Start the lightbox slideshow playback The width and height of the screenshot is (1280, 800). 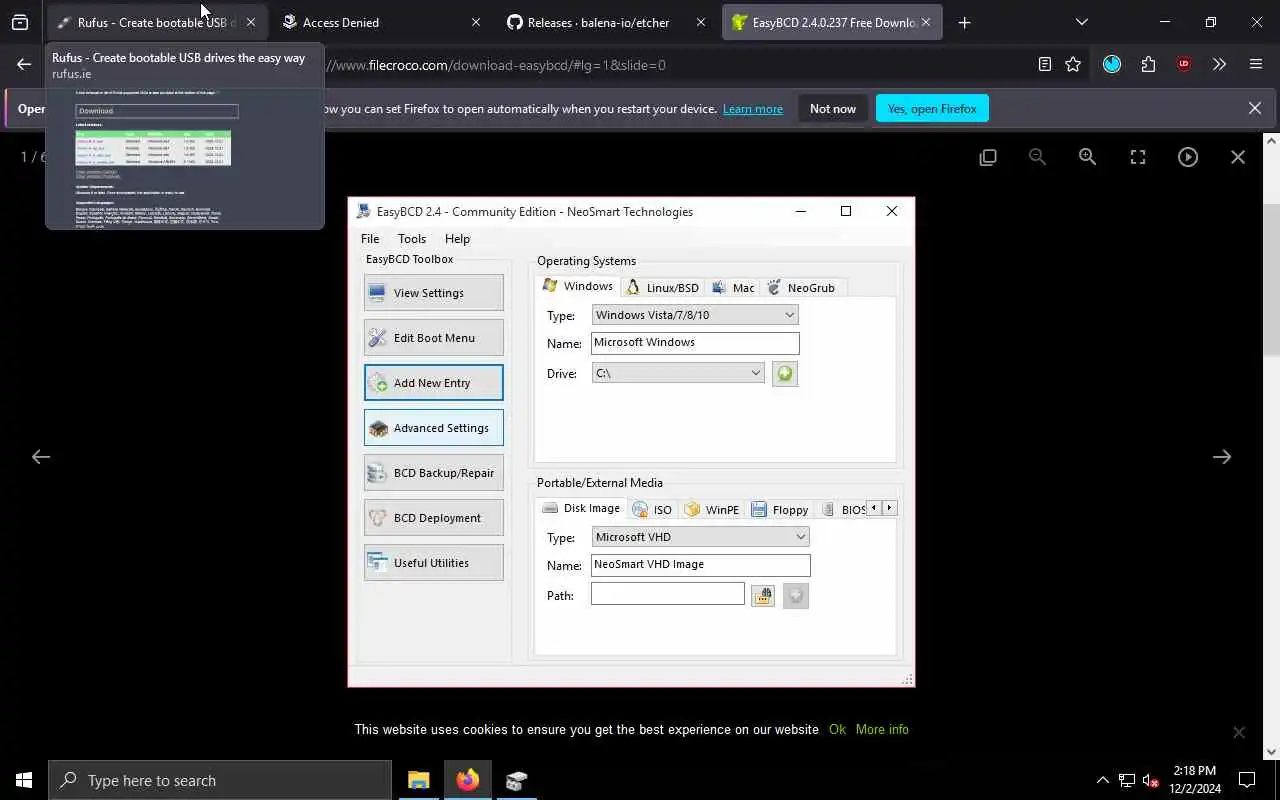point(1188,157)
